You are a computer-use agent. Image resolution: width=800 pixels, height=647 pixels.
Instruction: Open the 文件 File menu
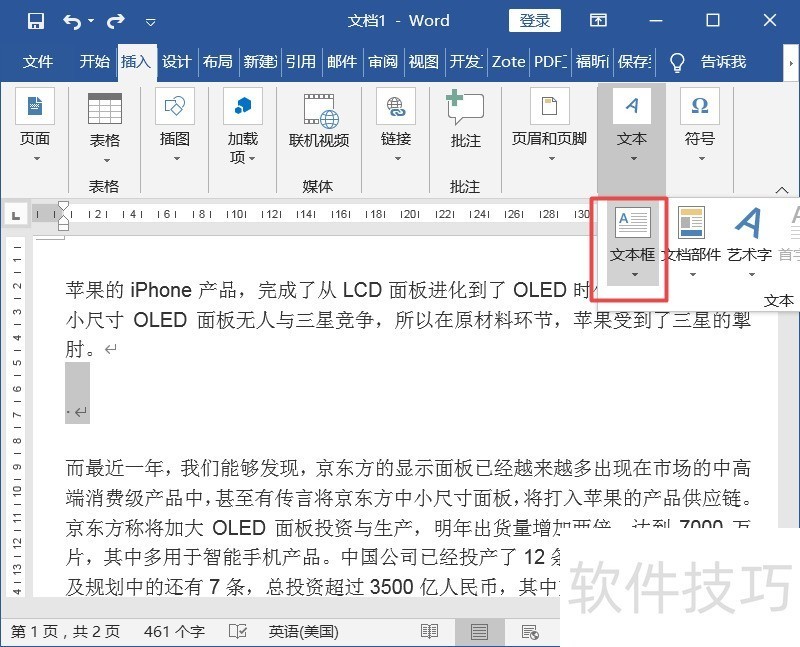point(38,62)
